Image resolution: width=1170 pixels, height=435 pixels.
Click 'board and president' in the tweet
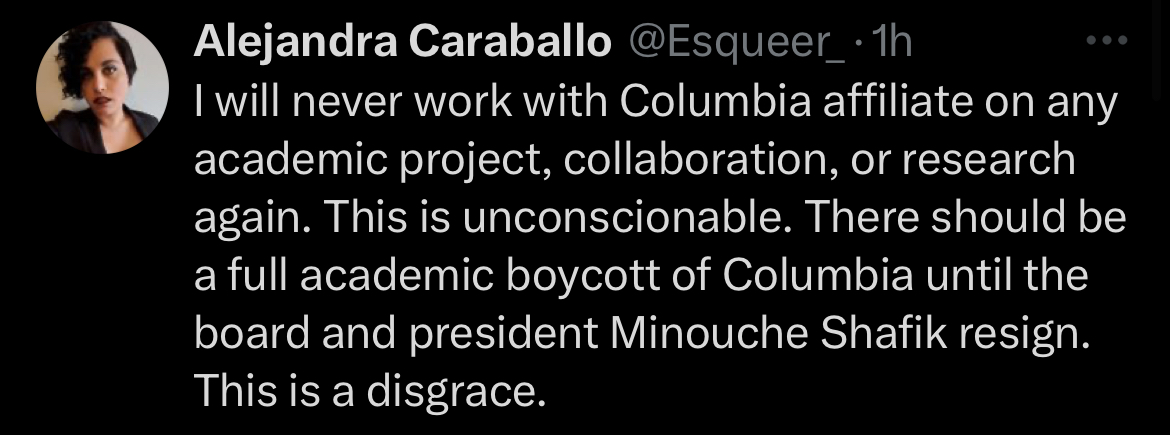(x=396, y=333)
